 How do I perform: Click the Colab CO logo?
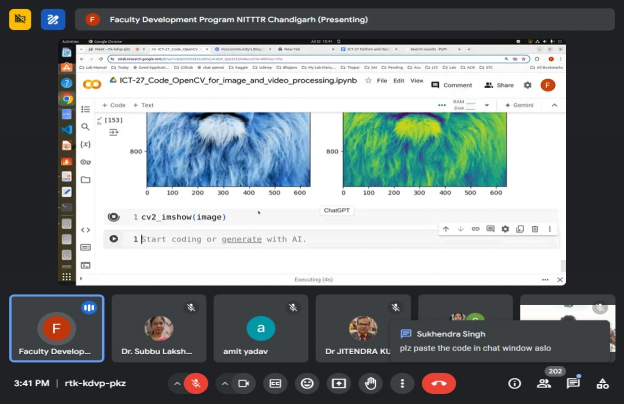point(92,84)
